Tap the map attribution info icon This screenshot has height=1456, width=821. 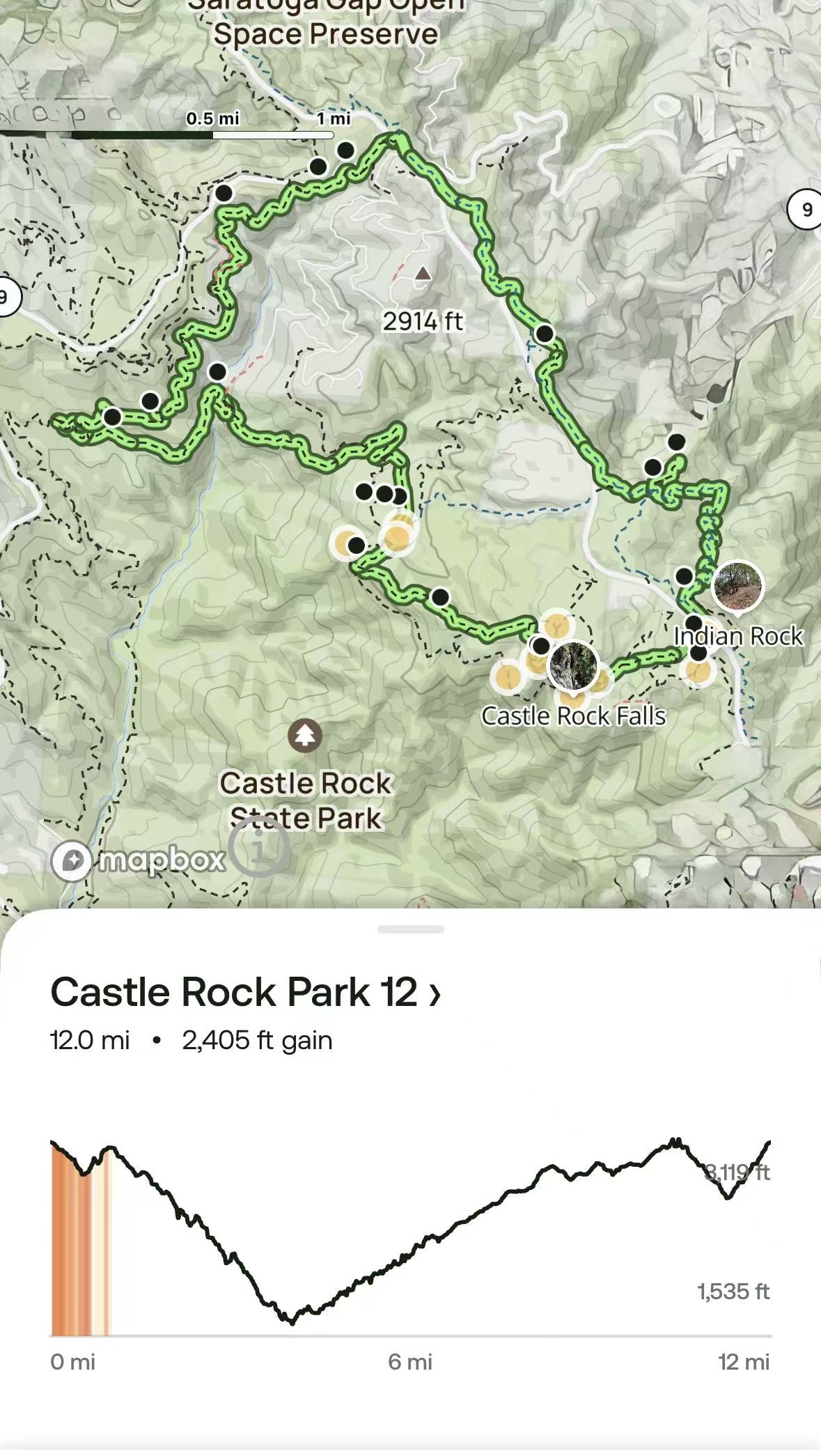click(x=258, y=847)
